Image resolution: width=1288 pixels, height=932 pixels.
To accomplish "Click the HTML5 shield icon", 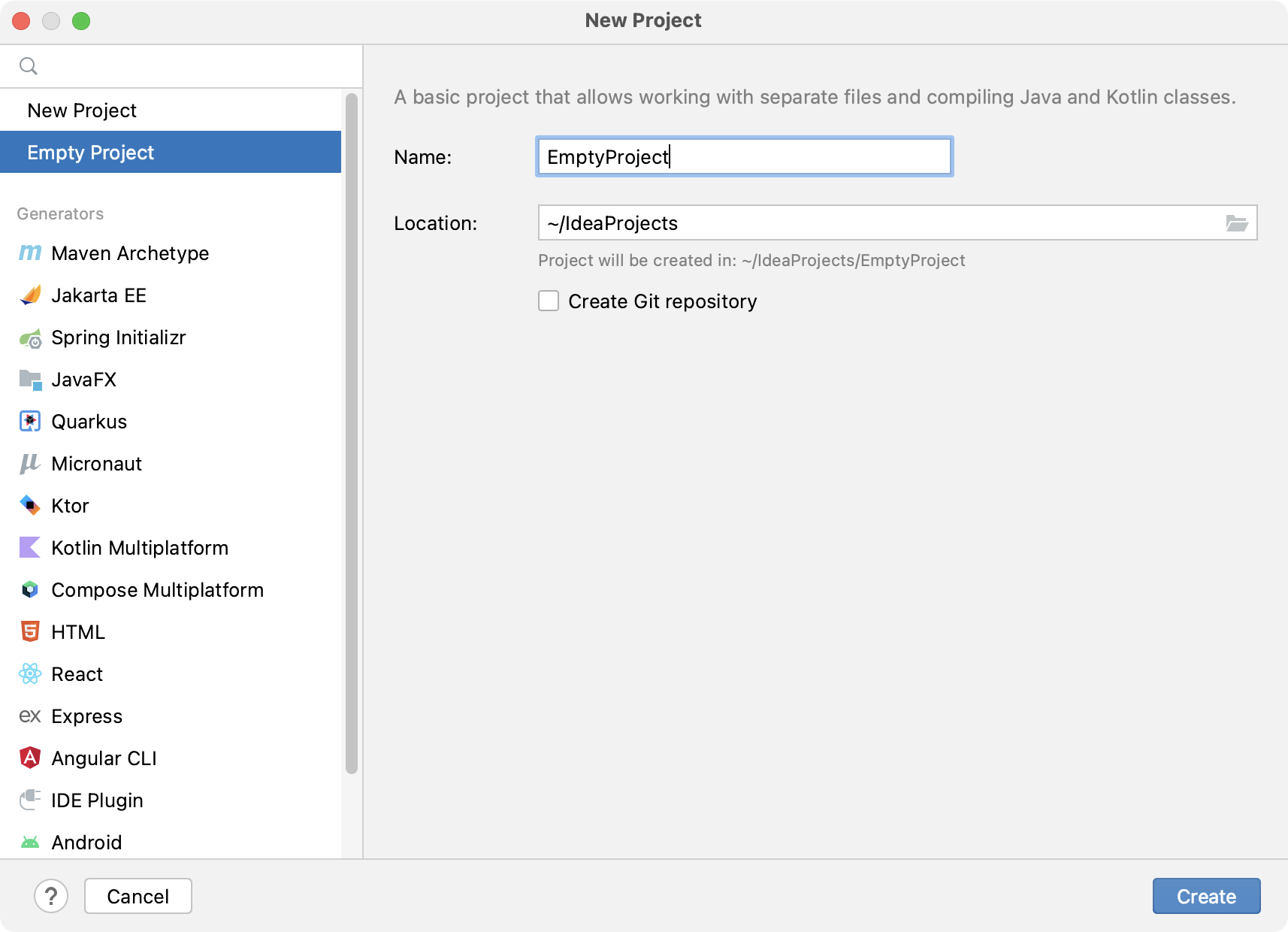I will pyautogui.click(x=30, y=631).
